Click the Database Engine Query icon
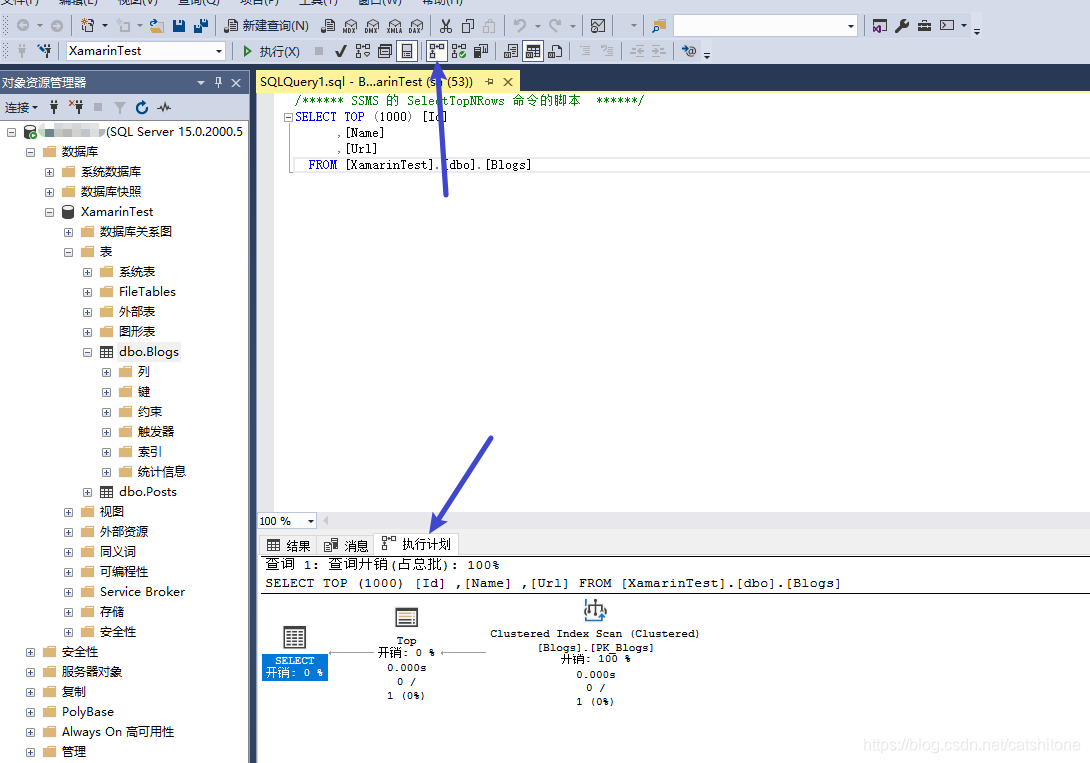 tap(328, 26)
